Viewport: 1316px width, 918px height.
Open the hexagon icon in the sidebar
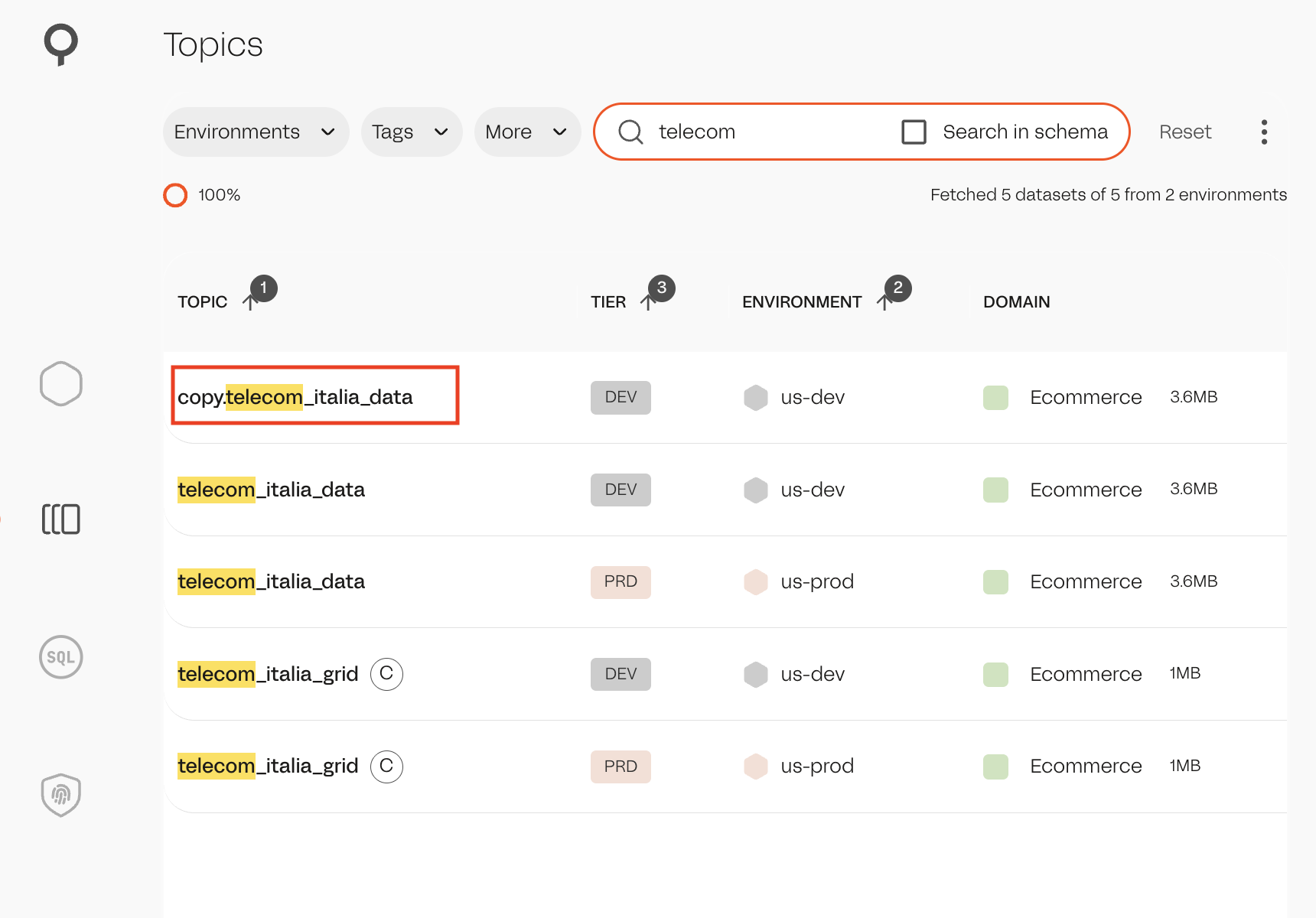[x=61, y=383]
